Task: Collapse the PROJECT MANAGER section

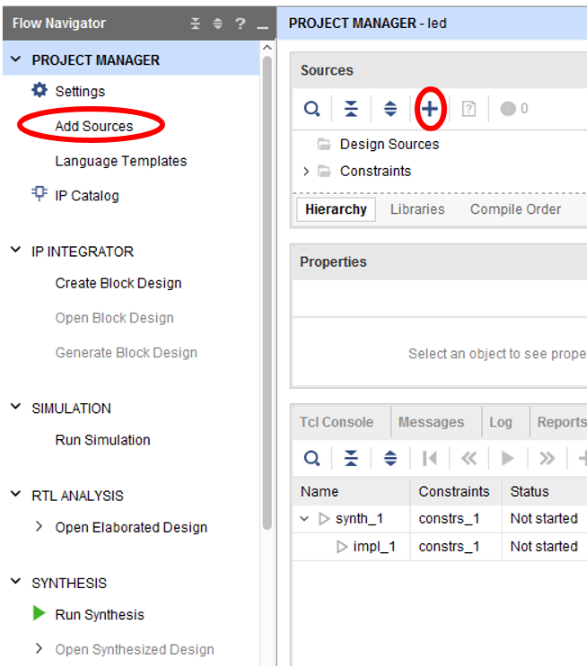Action: point(16,59)
